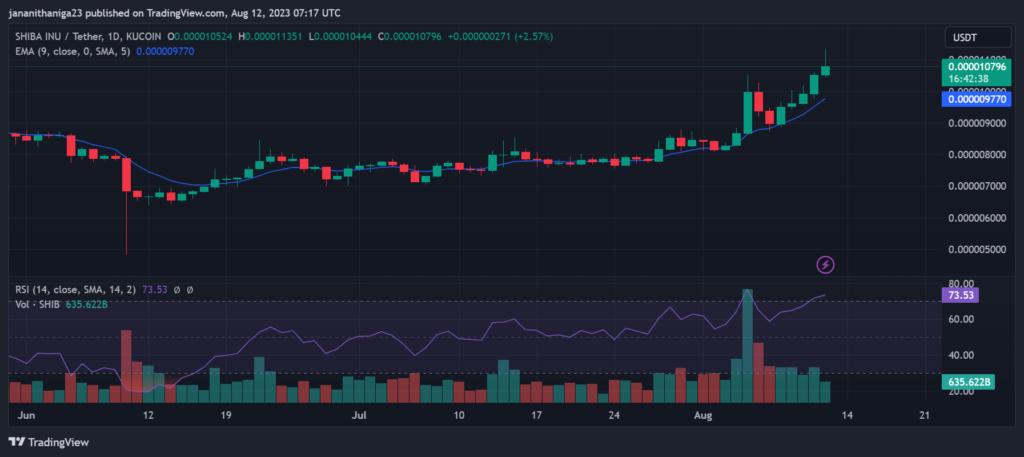Image resolution: width=1024 pixels, height=457 pixels.
Task: Click the green current price label 0.000010796
Action: coord(976,67)
